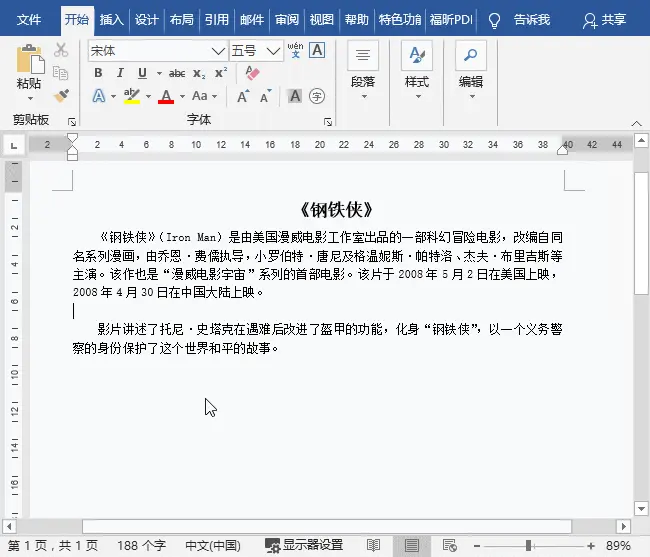This screenshot has width=650, height=557.
Task: Open 剪贴板 clipboard dialog launcher
Action: coord(72,122)
